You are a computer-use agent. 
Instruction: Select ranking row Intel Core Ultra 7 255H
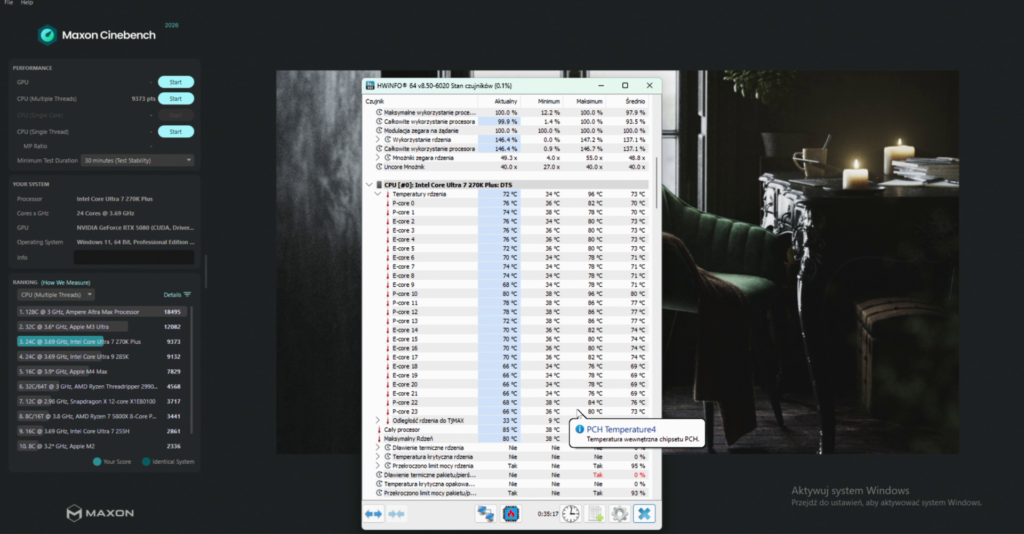click(101, 432)
